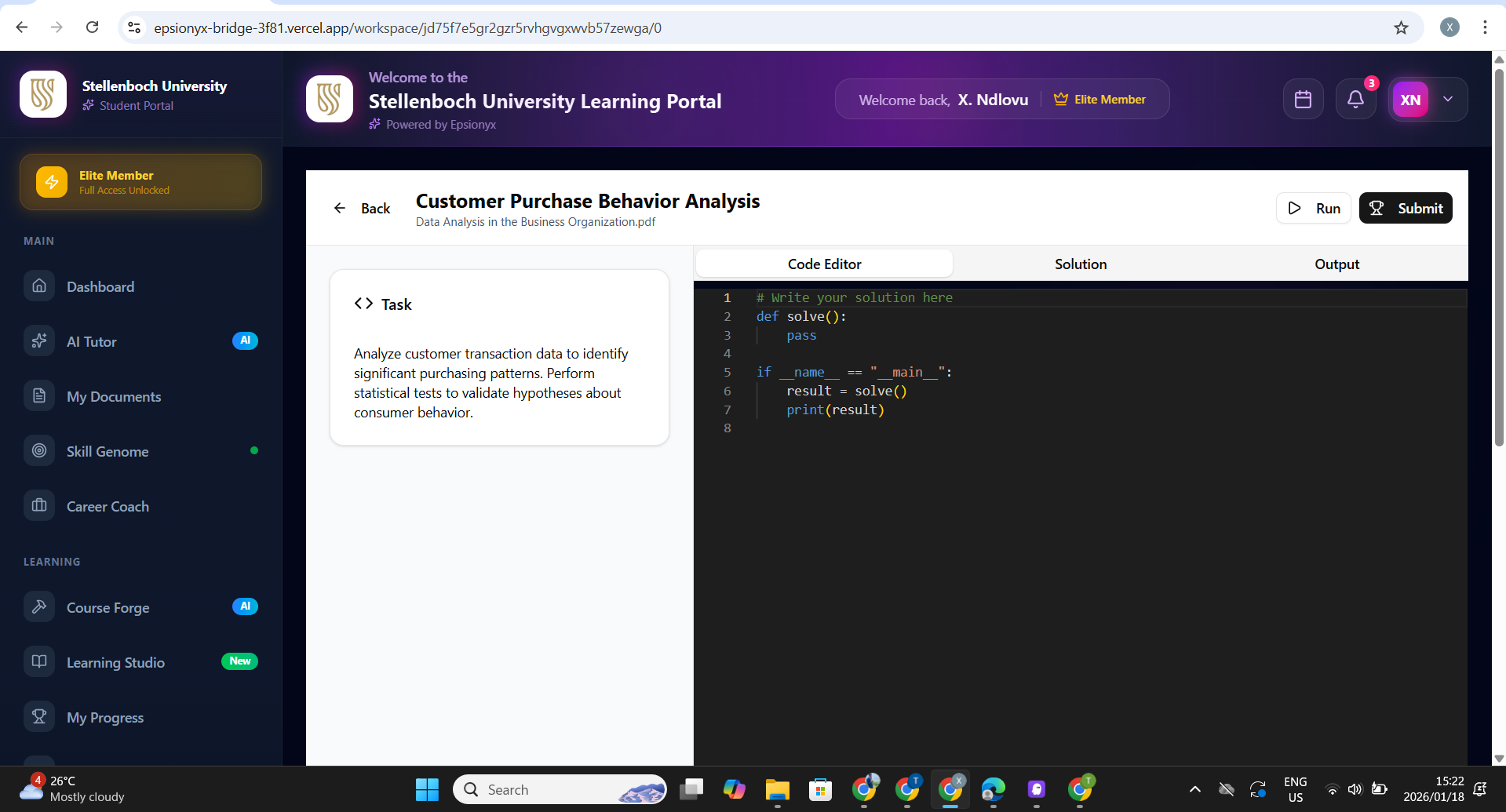The height and width of the screenshot is (812, 1506).
Task: Click the 'result = solve()' code line
Action: click(x=846, y=391)
